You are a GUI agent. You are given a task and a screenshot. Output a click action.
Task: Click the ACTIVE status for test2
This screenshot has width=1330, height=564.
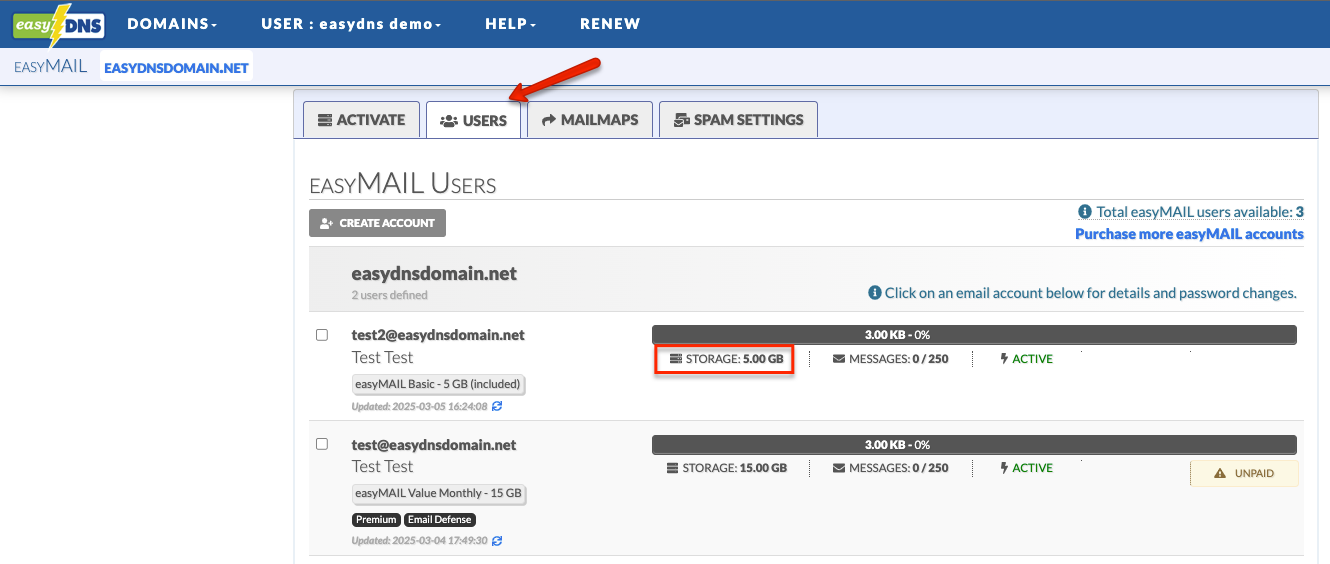(x=1026, y=359)
